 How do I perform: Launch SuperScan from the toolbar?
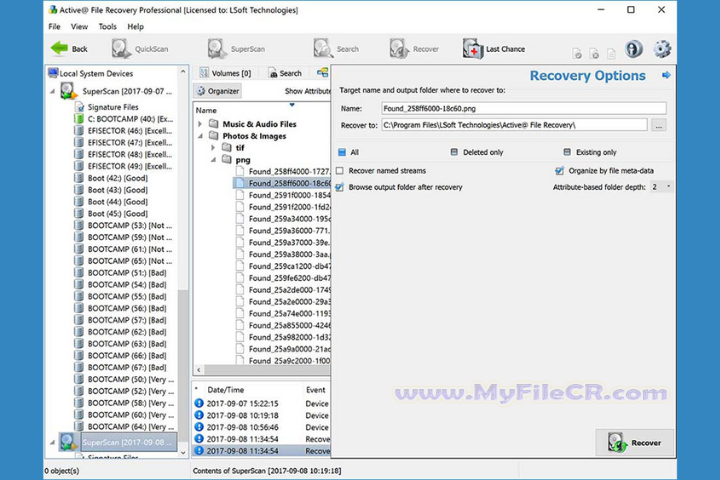[x=236, y=49]
